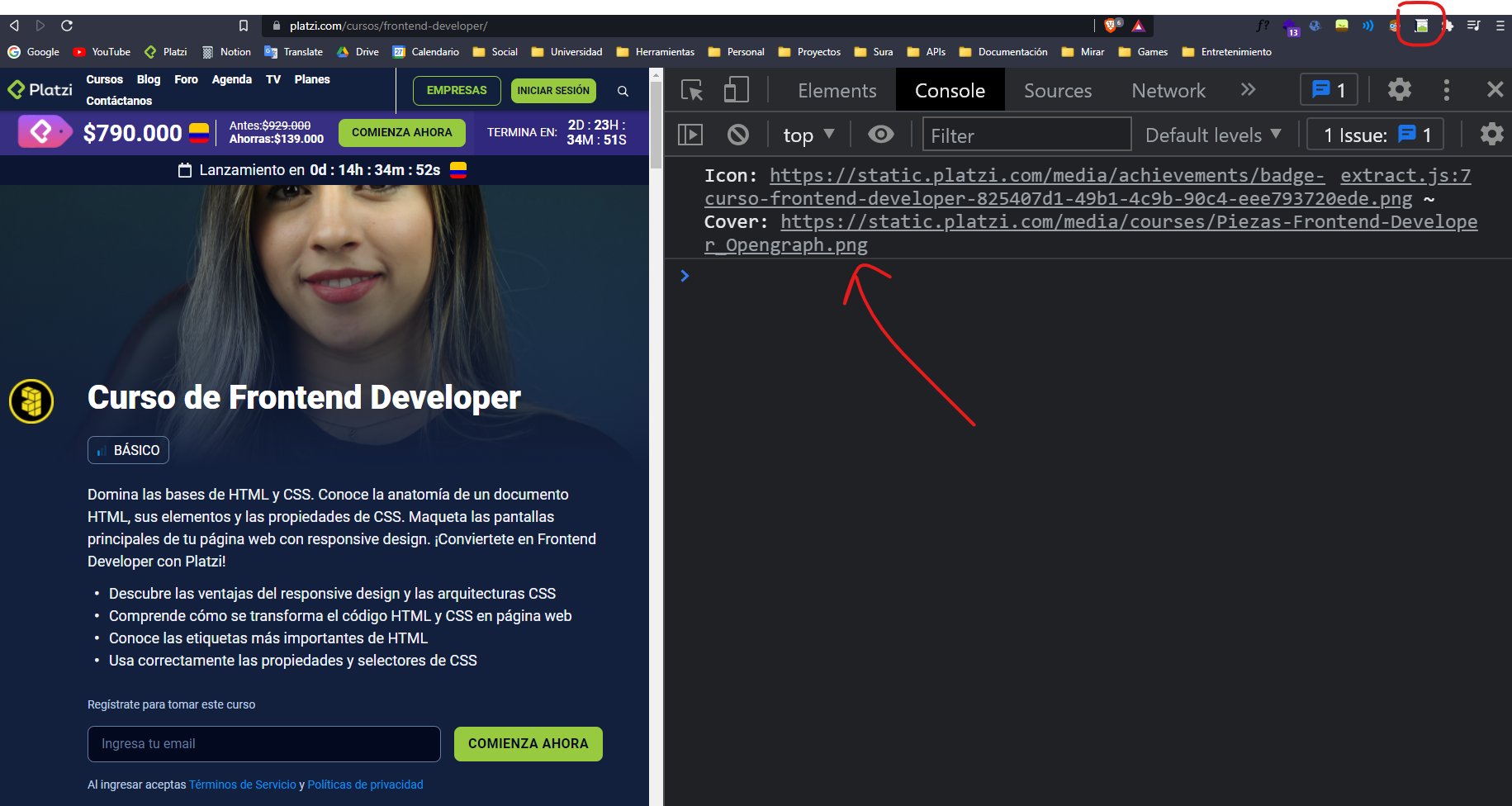Show the console sidebar
The height and width of the screenshot is (806, 1512).
click(690, 134)
